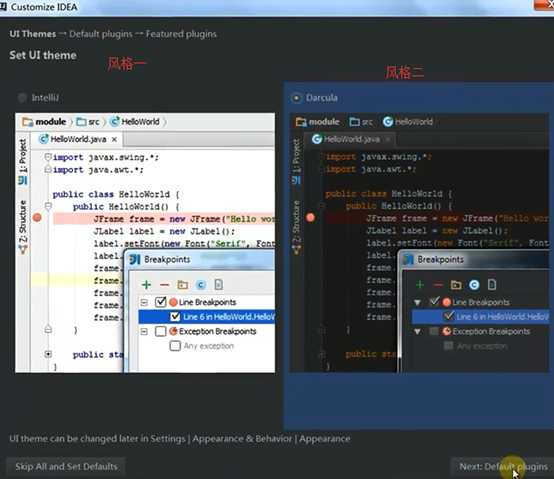554x479 pixels.
Task: Expand folded public static method in light preview
Action: (48, 354)
